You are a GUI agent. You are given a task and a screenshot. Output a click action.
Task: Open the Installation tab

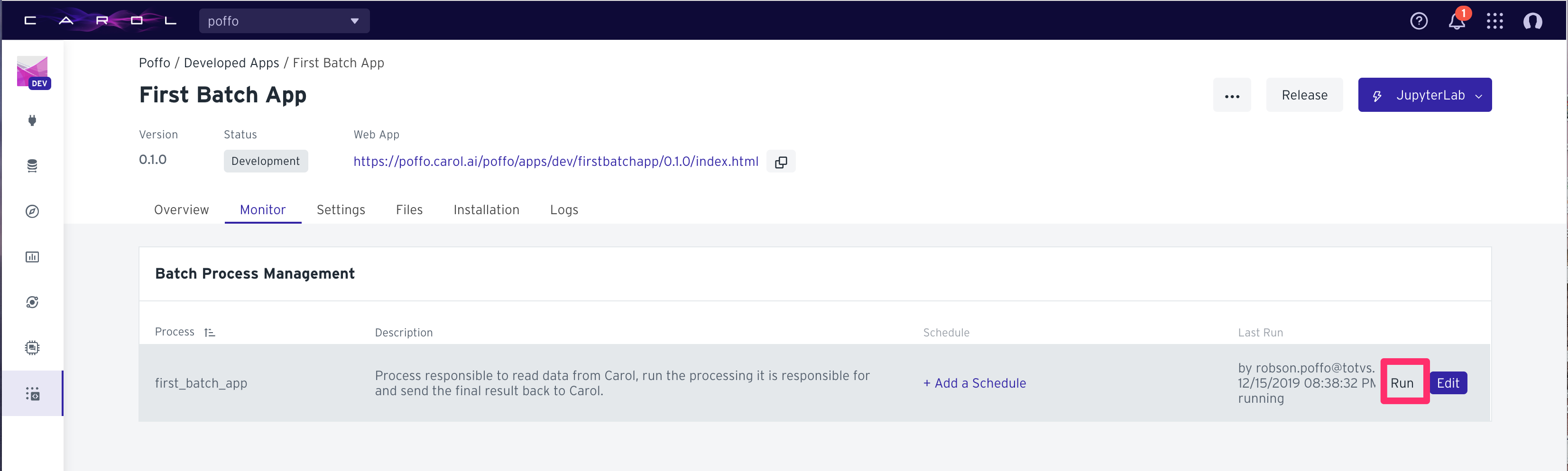(486, 210)
